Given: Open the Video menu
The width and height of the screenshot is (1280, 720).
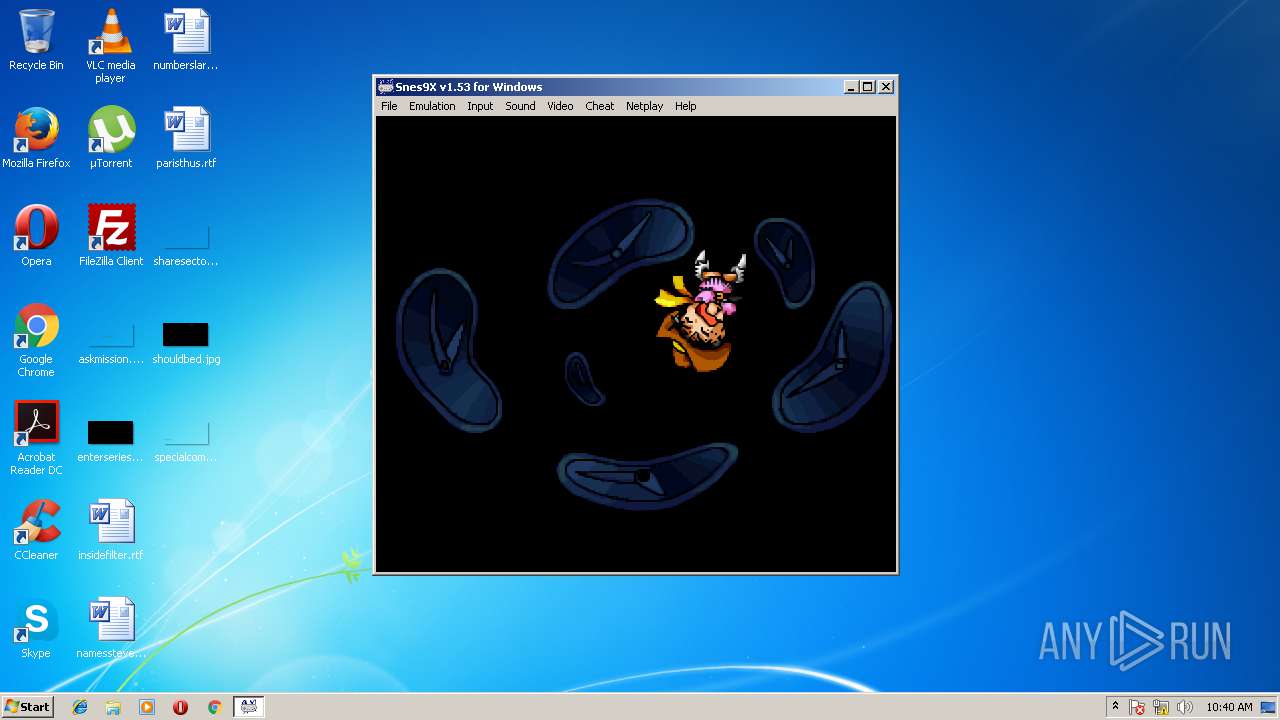Looking at the screenshot, I should click(x=560, y=106).
